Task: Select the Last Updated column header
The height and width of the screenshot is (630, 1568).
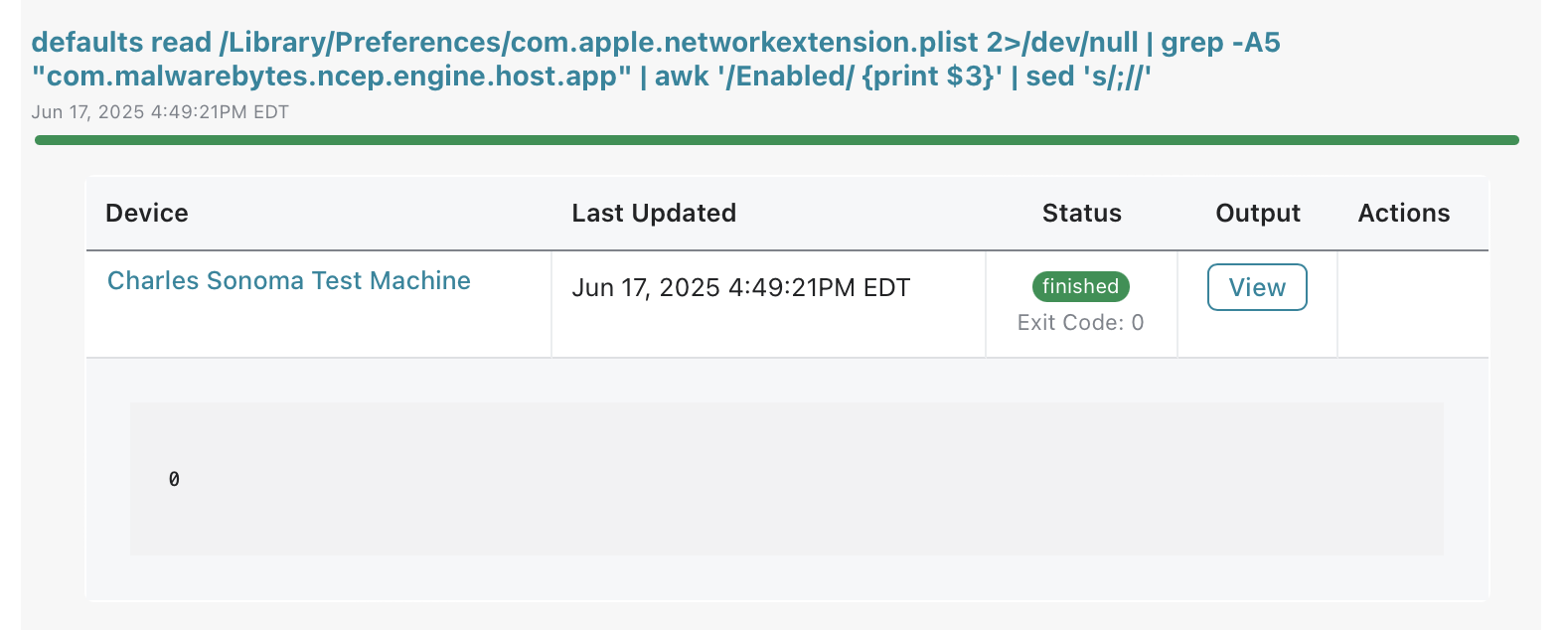Action: tap(654, 213)
